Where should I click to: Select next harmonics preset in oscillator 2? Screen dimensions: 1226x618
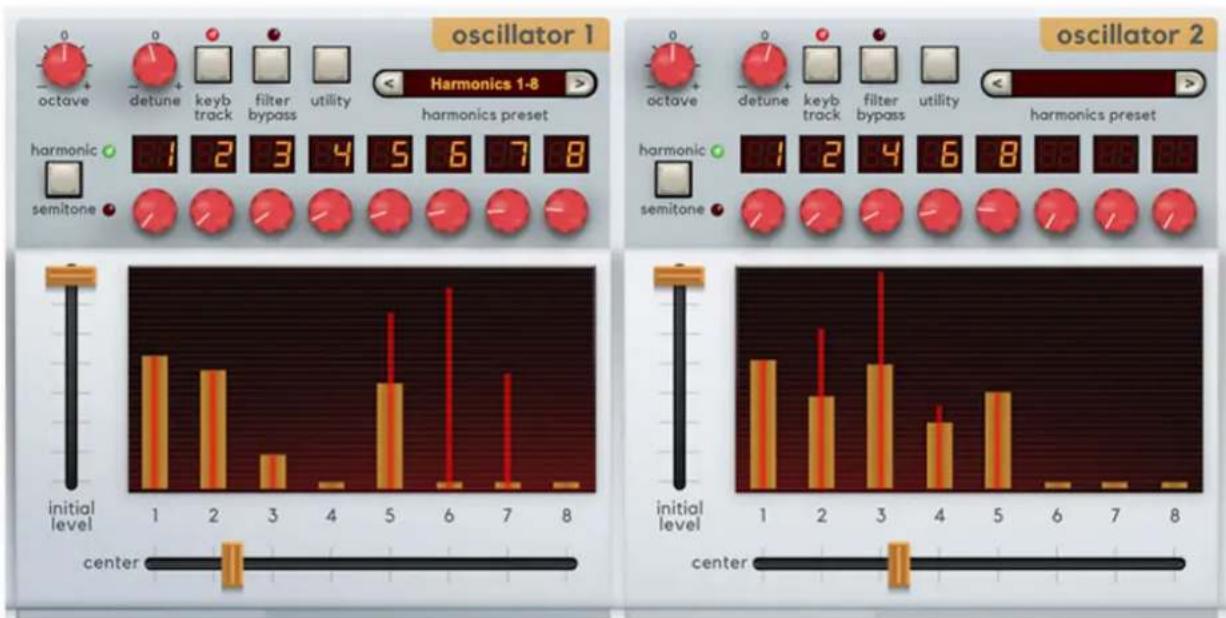pyautogui.click(x=1187, y=83)
